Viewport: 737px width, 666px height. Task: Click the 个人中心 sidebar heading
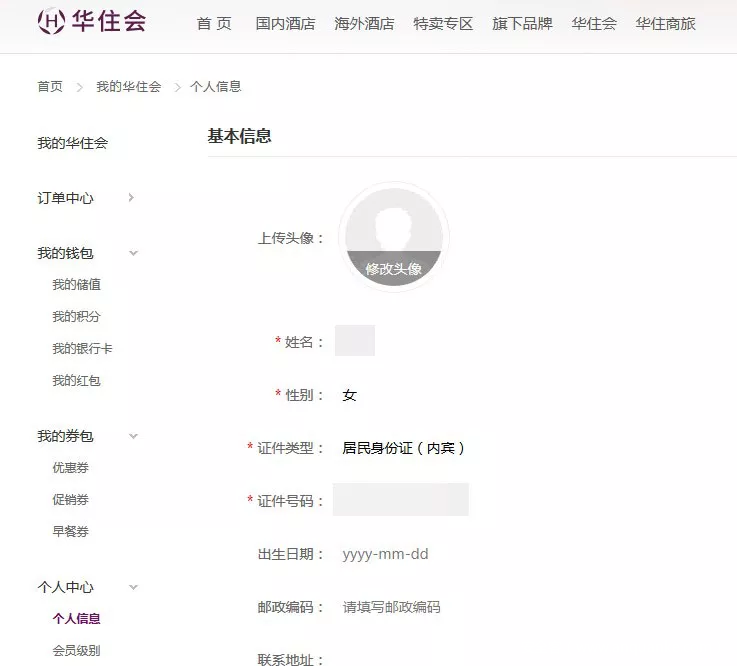[65, 587]
